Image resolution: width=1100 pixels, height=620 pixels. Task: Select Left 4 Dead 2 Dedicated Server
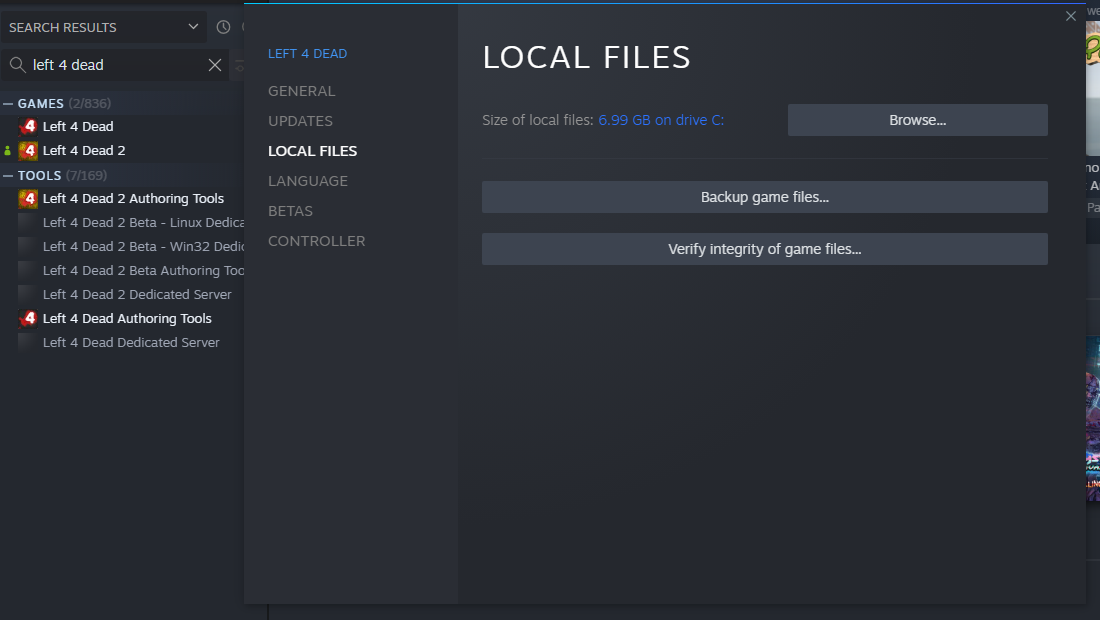(x=137, y=295)
